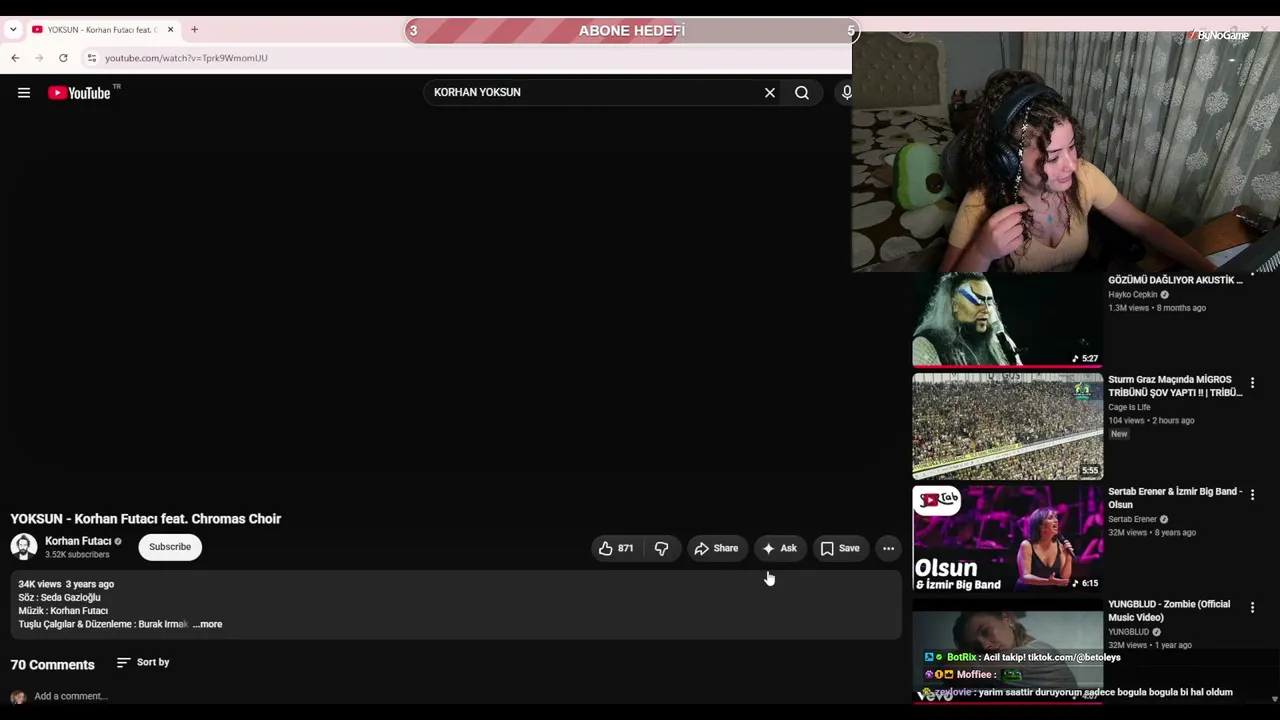
Task: Go back in browser history
Action: pos(15,58)
